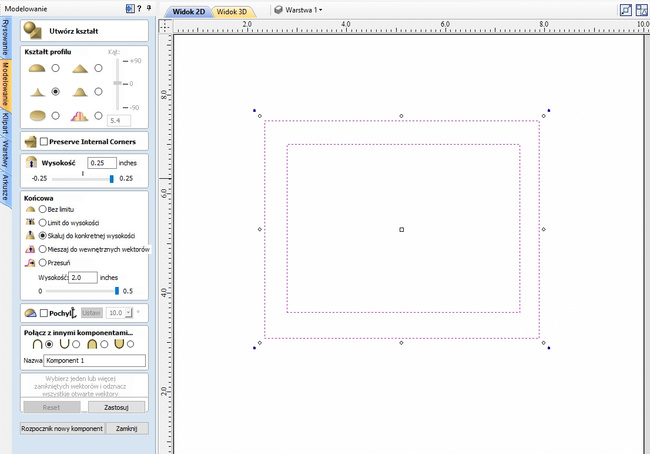Click the flat ellipse profile icon
Image resolution: width=650 pixels, height=454 pixels.
[x=38, y=115]
